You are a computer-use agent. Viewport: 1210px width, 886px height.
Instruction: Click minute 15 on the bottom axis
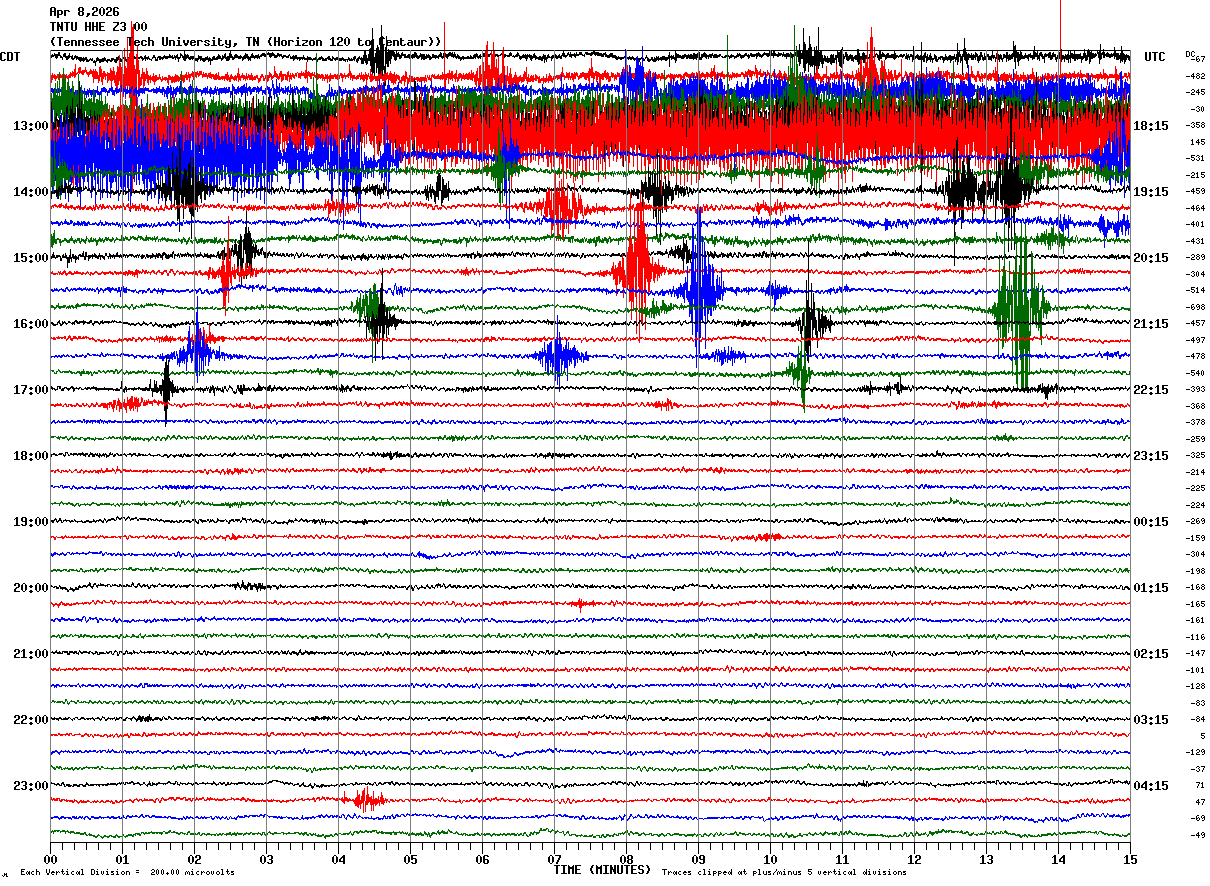tap(1129, 859)
